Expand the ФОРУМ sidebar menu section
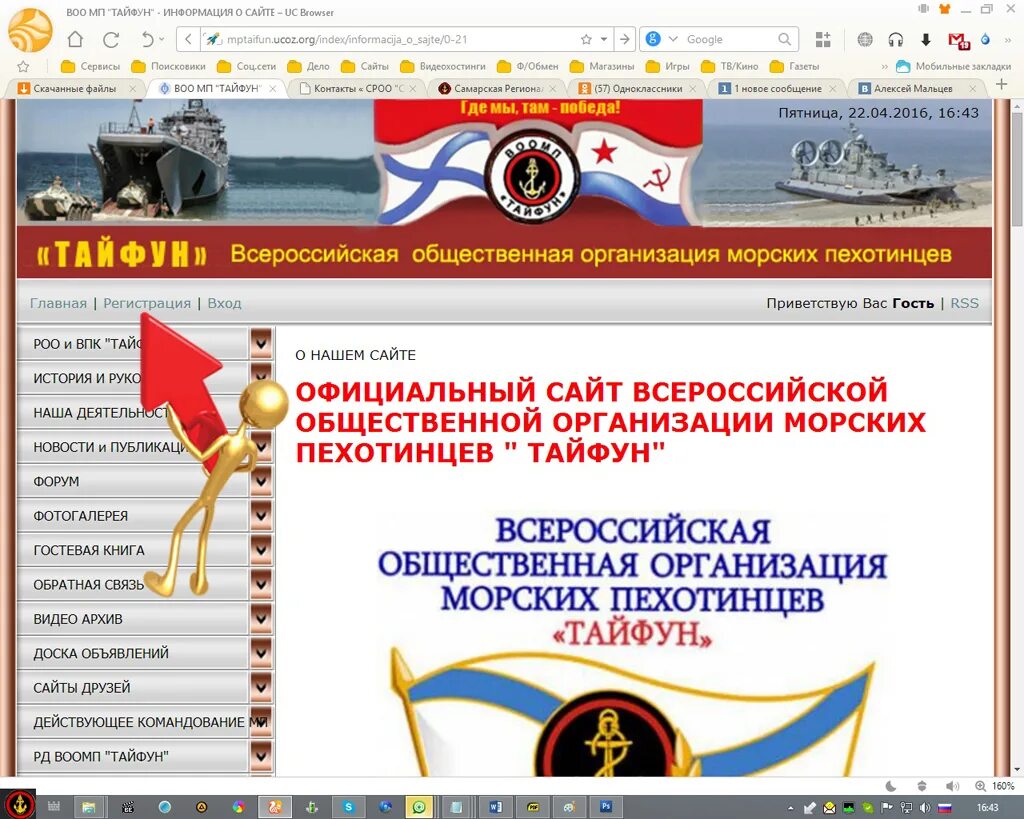 (x=262, y=481)
